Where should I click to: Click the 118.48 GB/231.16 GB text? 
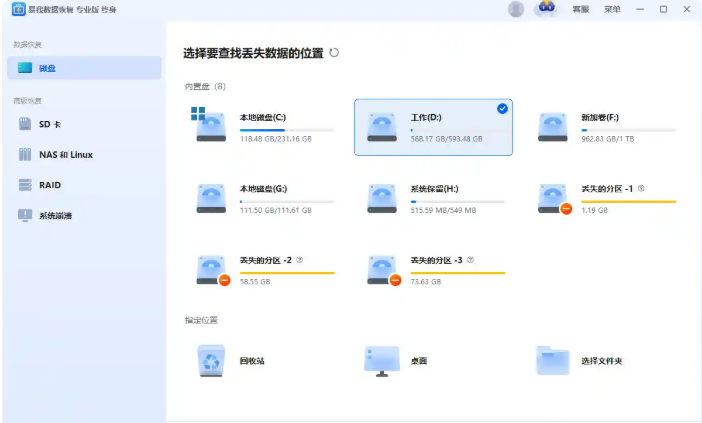coord(276,139)
